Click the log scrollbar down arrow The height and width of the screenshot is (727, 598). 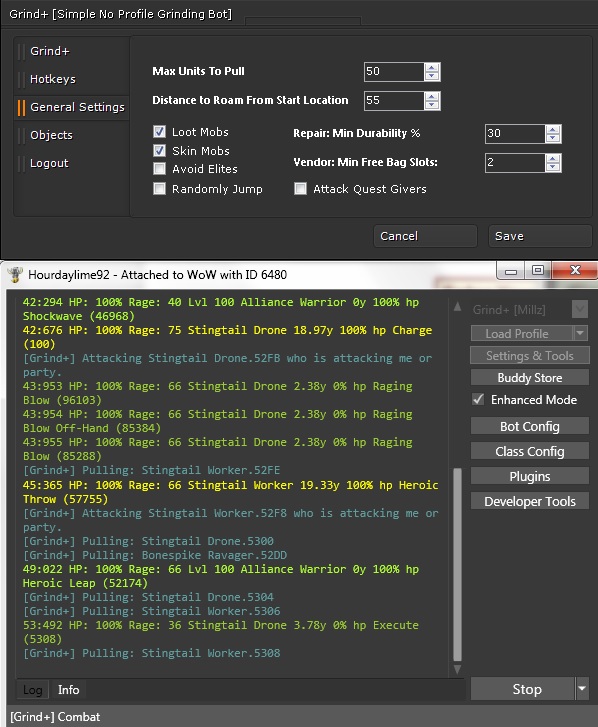click(x=458, y=670)
